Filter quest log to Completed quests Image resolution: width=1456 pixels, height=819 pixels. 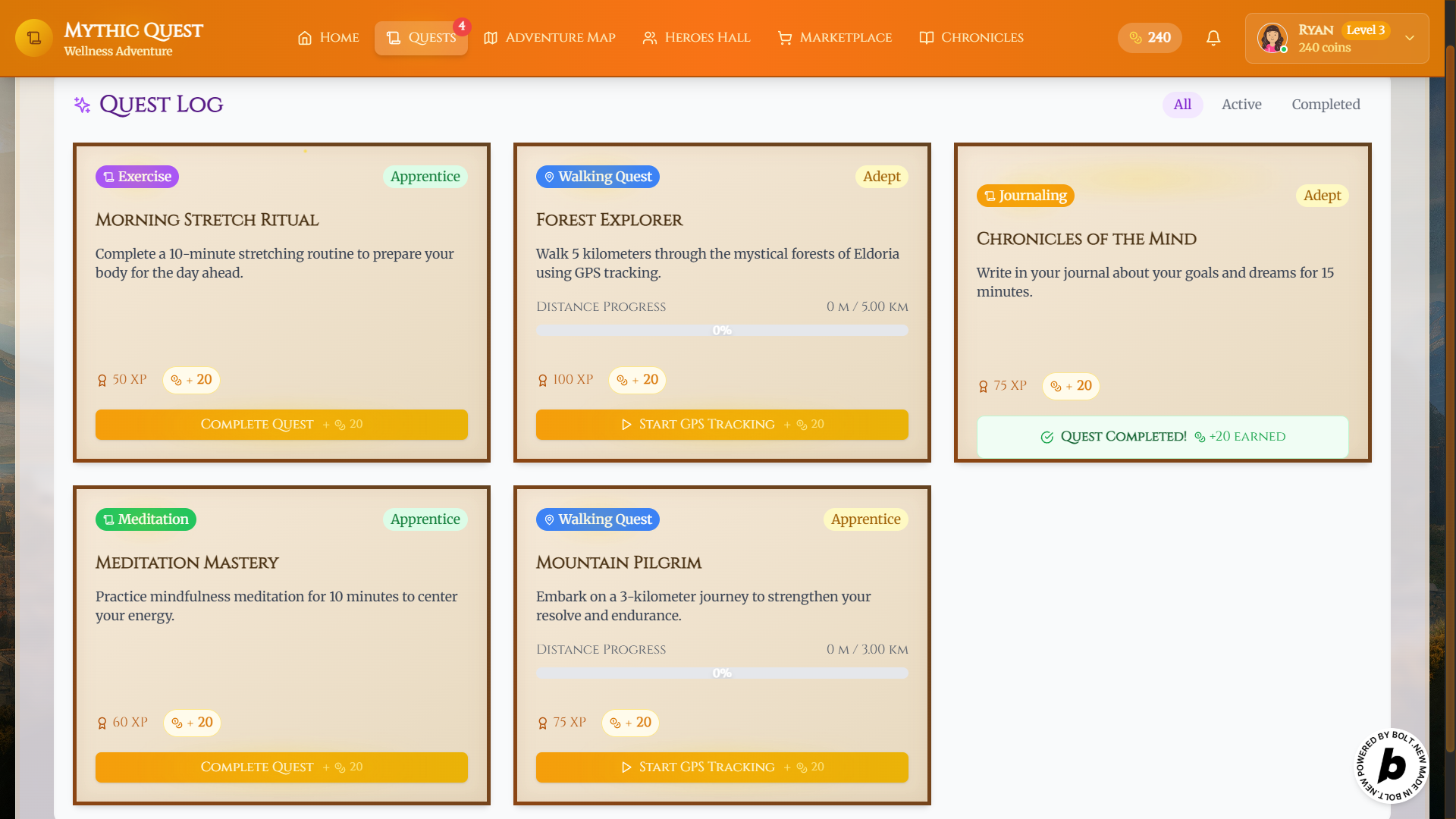coord(1326,105)
